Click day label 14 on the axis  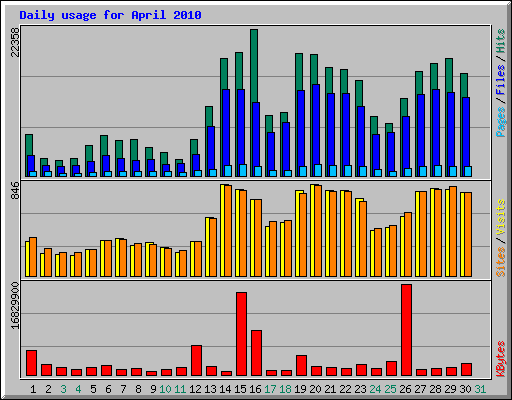[x=225, y=389]
